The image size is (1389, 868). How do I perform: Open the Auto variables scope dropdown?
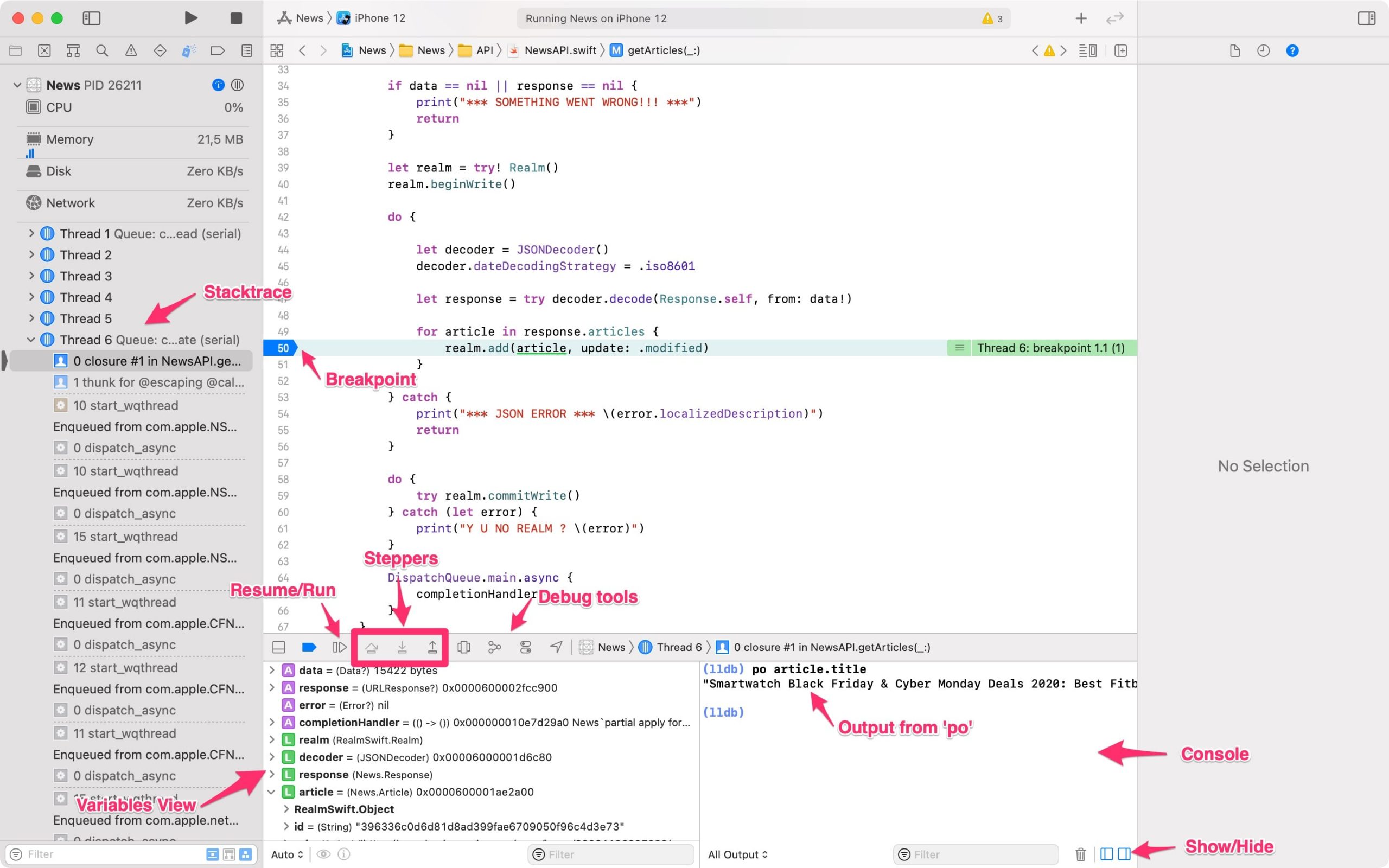point(286,854)
